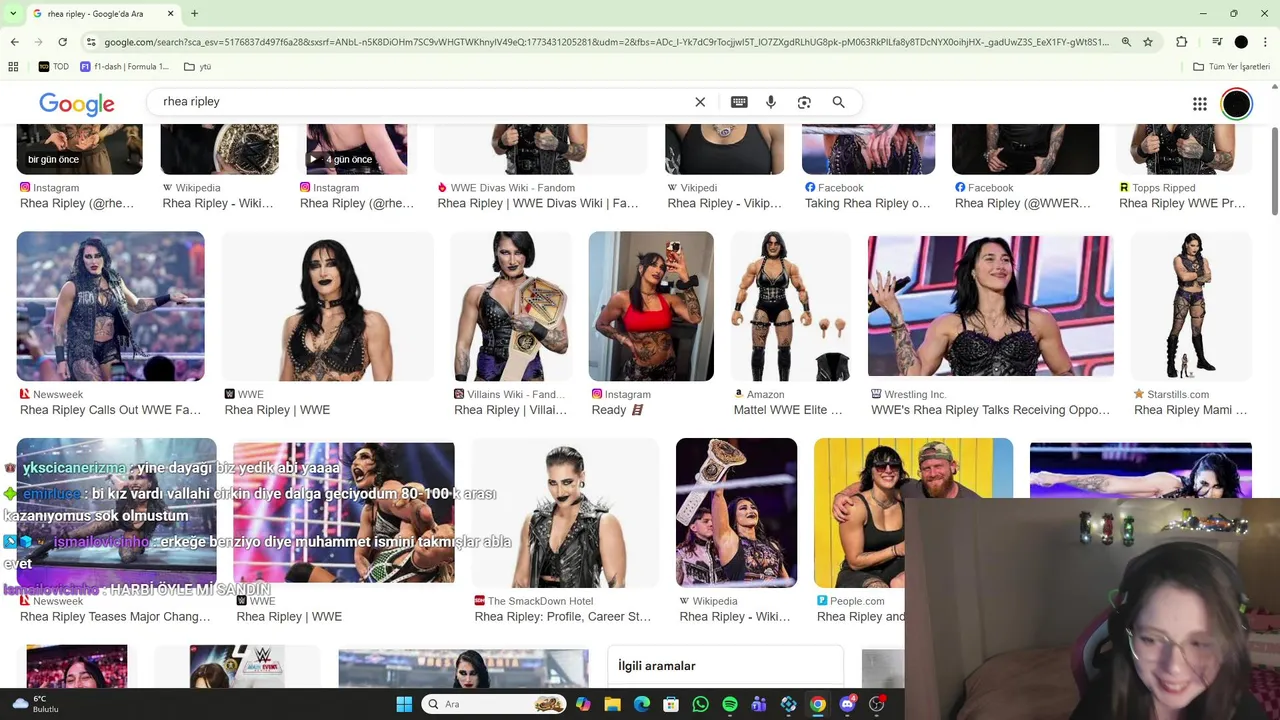Submit search with the magnifier icon
The width and height of the screenshot is (1280, 720).
click(838, 102)
